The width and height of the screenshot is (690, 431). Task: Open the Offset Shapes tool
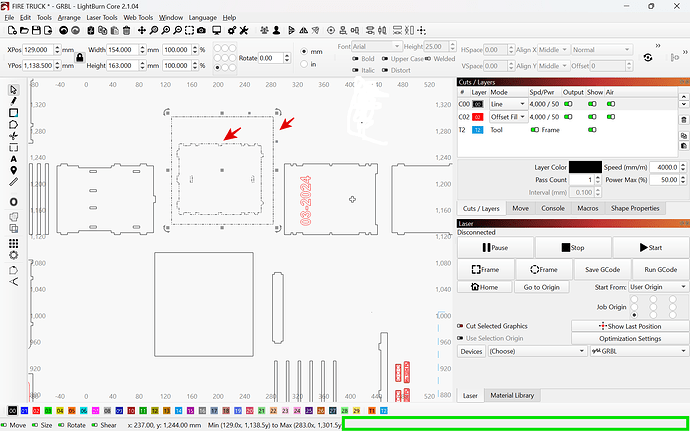click(x=13, y=202)
